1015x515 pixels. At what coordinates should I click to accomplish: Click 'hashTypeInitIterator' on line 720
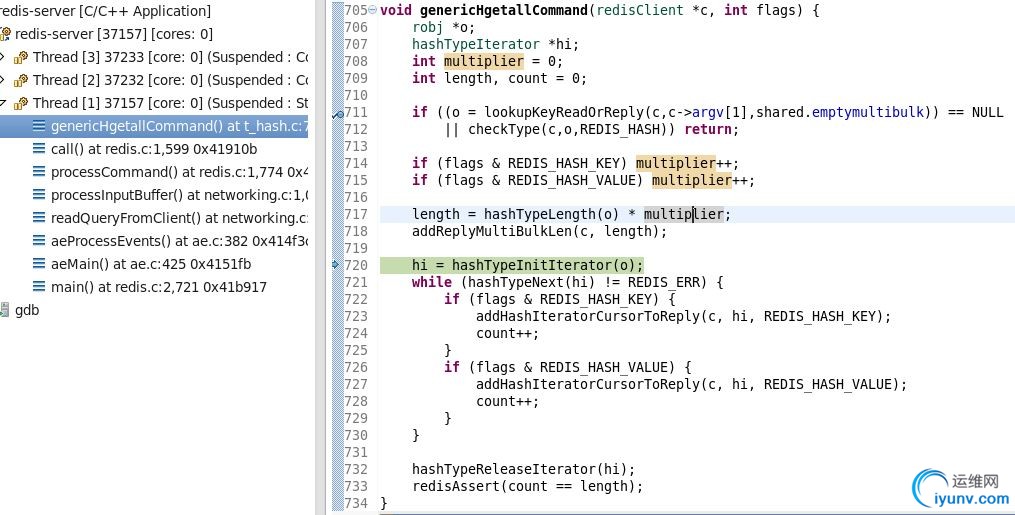(x=531, y=265)
